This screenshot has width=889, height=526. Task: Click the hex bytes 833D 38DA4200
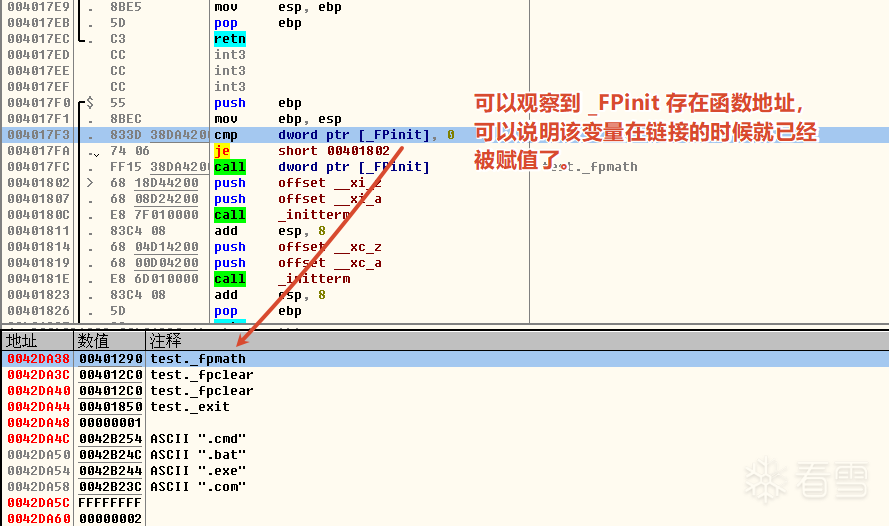point(160,135)
